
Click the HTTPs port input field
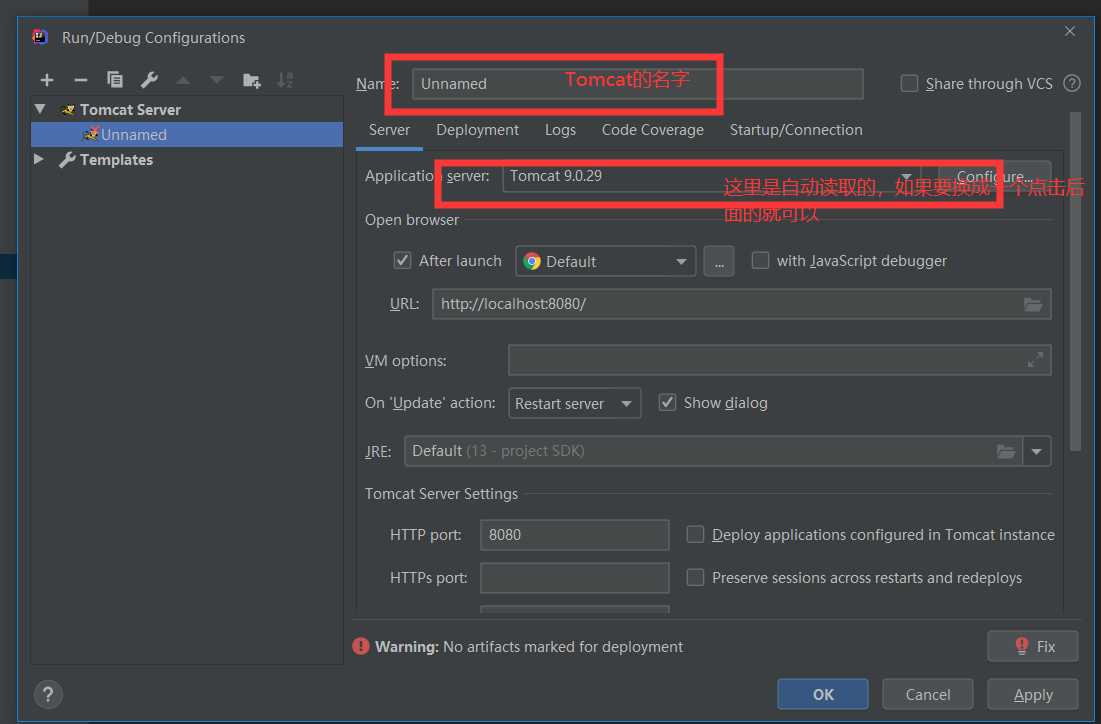click(574, 577)
